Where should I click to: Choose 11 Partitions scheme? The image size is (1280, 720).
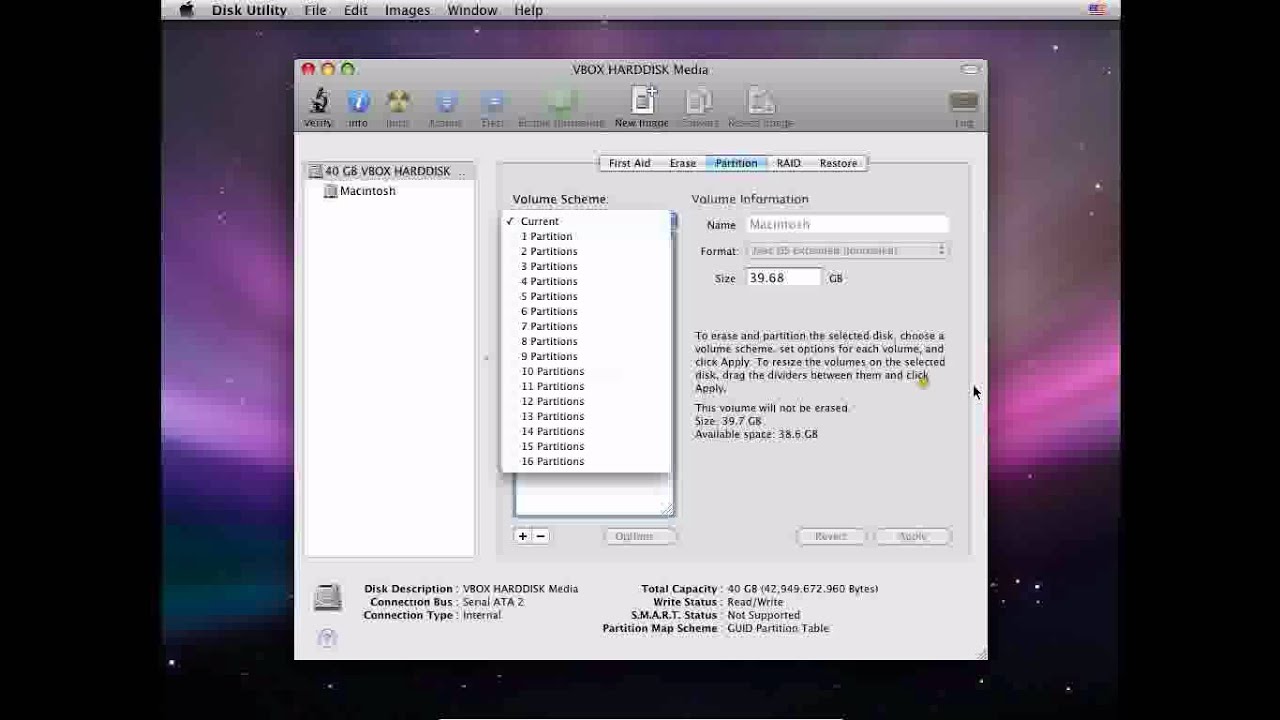(586, 386)
